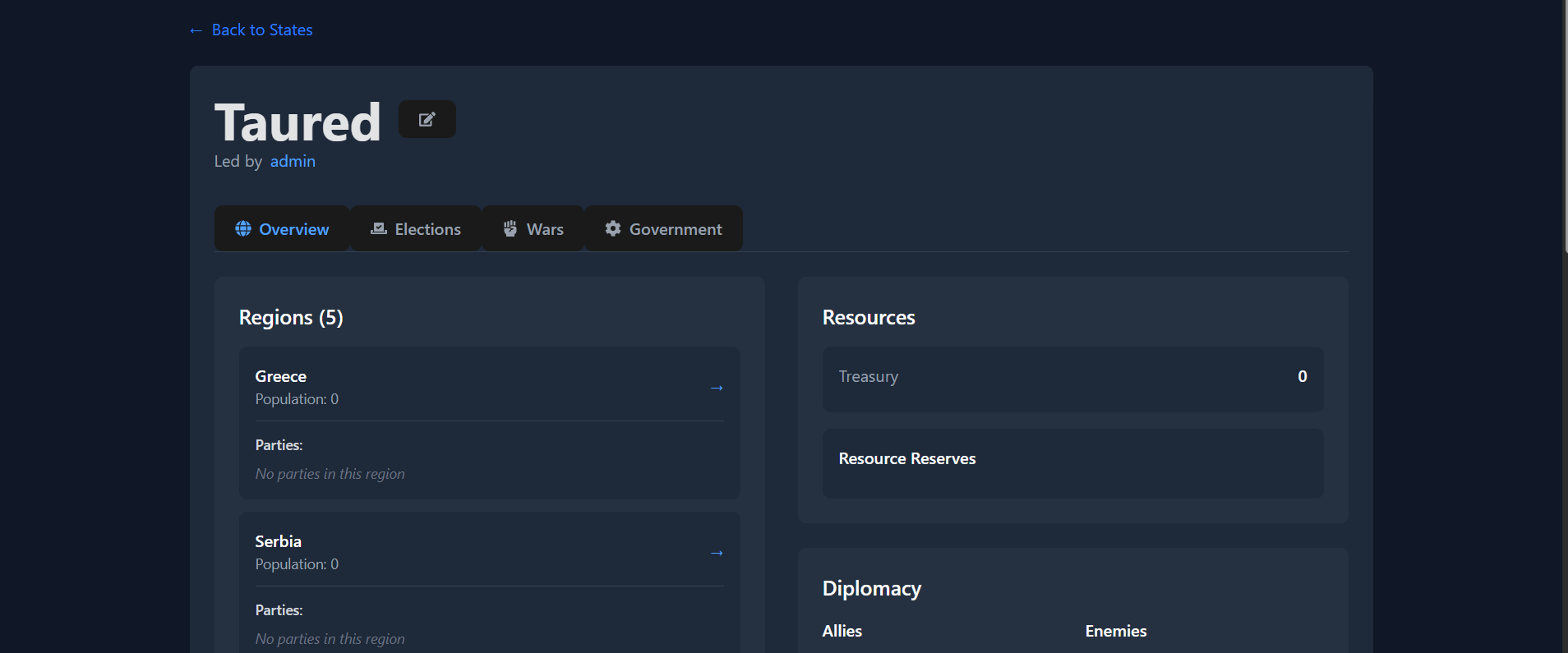Switch to the Elections tab
The height and width of the screenshot is (653, 1568).
point(416,228)
